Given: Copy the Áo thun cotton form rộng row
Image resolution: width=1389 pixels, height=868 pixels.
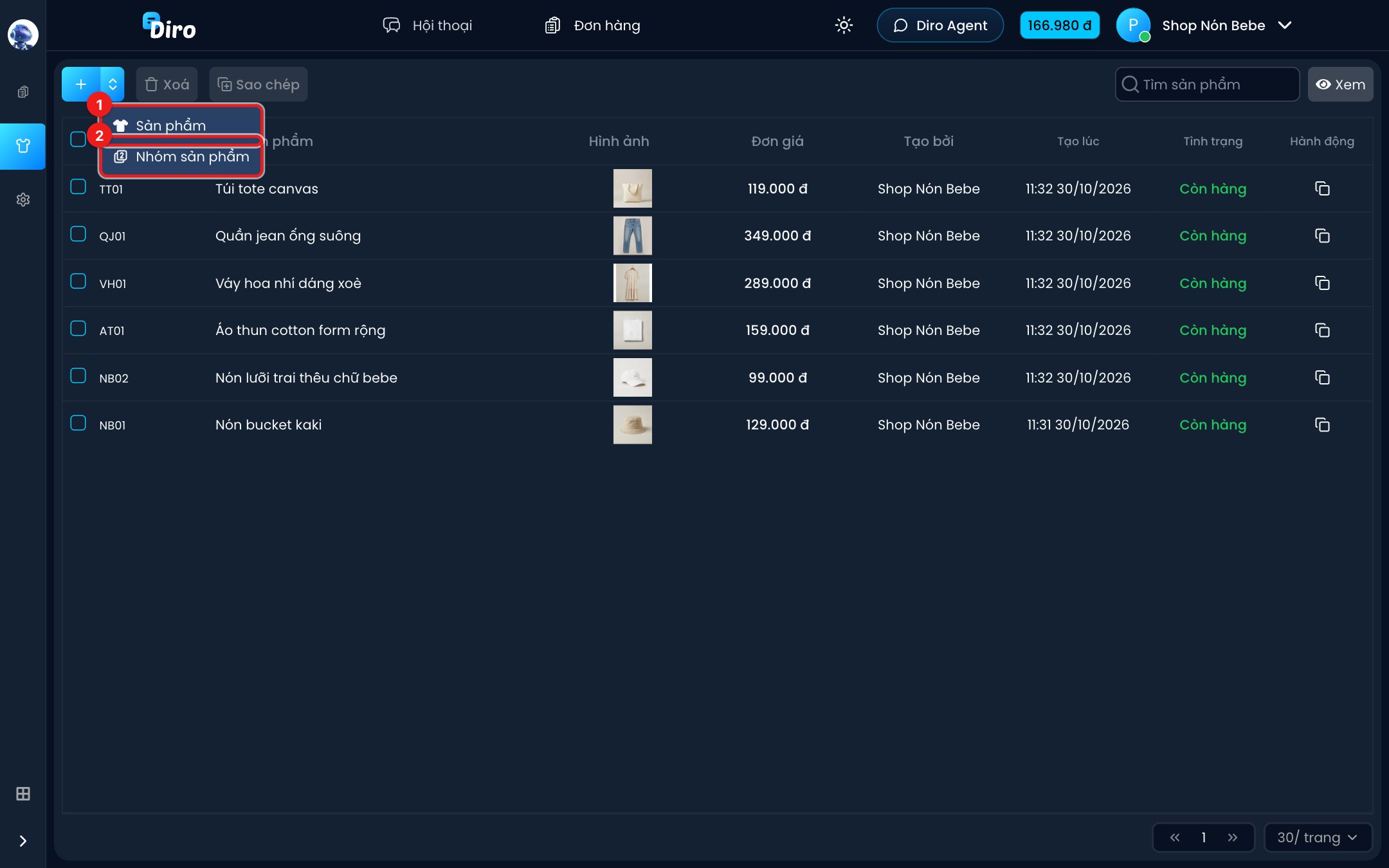Looking at the screenshot, I should pos(1322,330).
